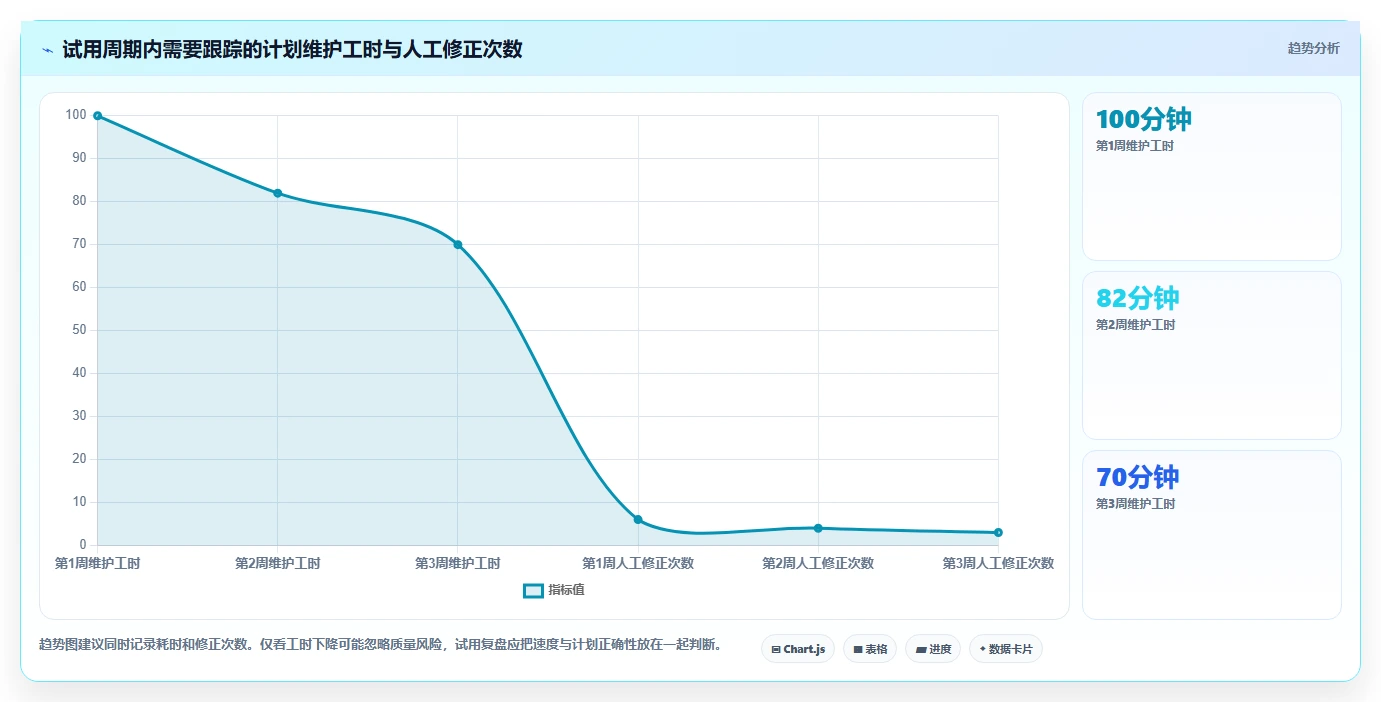Click x-axis label 第3周人工修正次数
This screenshot has width=1381, height=702.
[998, 564]
